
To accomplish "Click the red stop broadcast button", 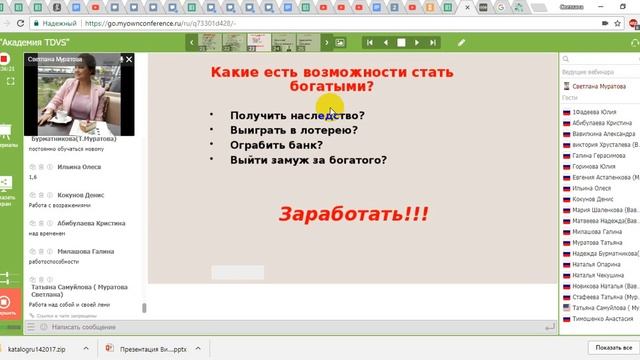I will (x=10, y=304).
